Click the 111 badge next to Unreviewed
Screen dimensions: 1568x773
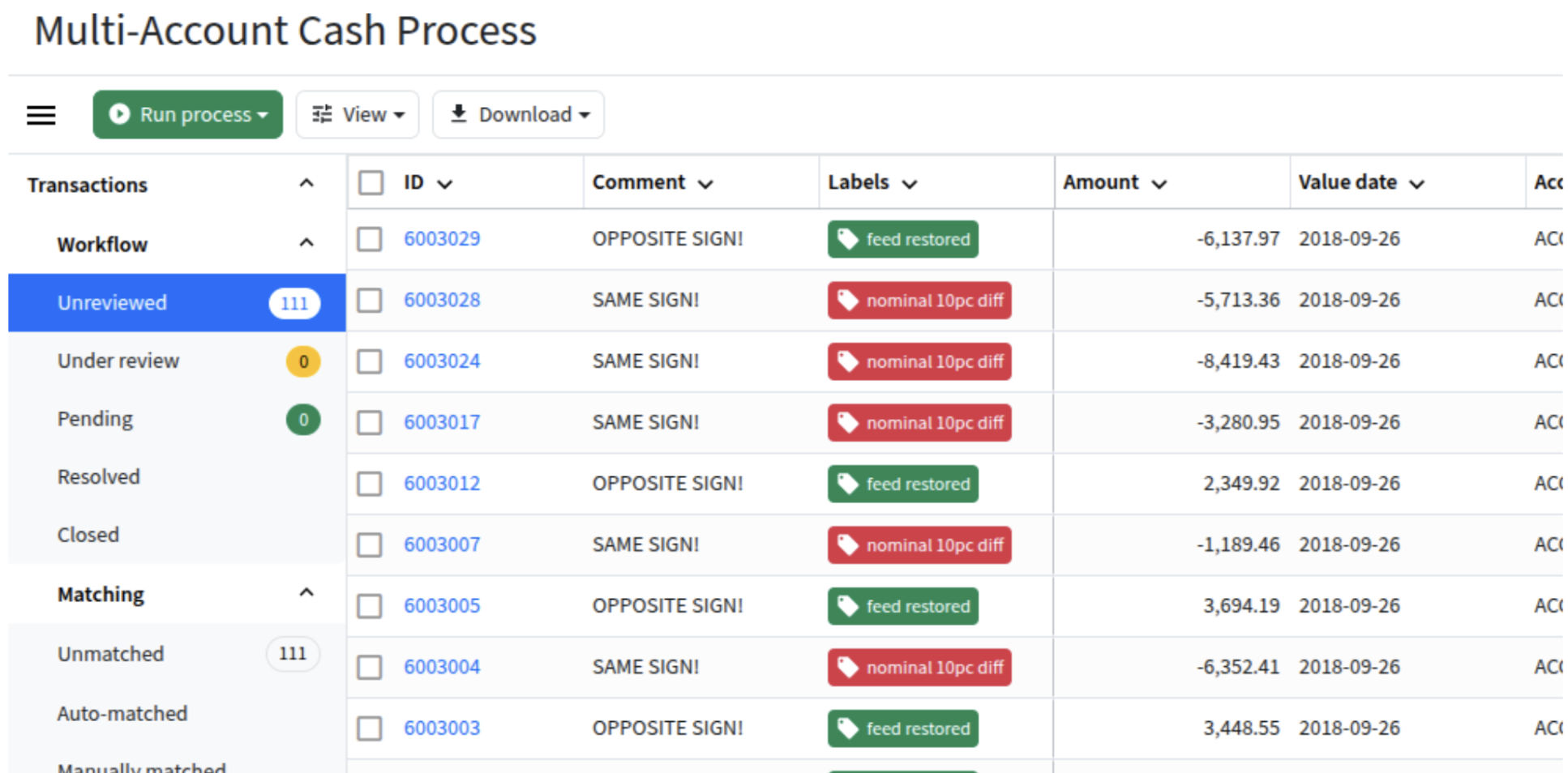coord(294,303)
